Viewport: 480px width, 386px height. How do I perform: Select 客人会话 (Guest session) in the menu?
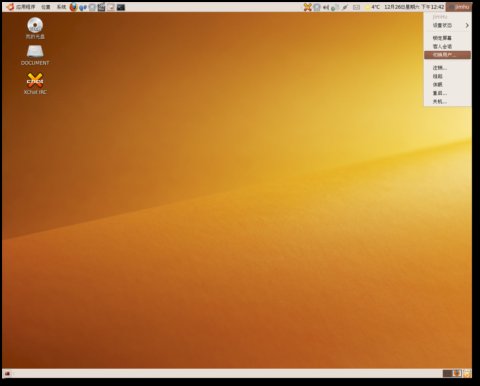448,46
